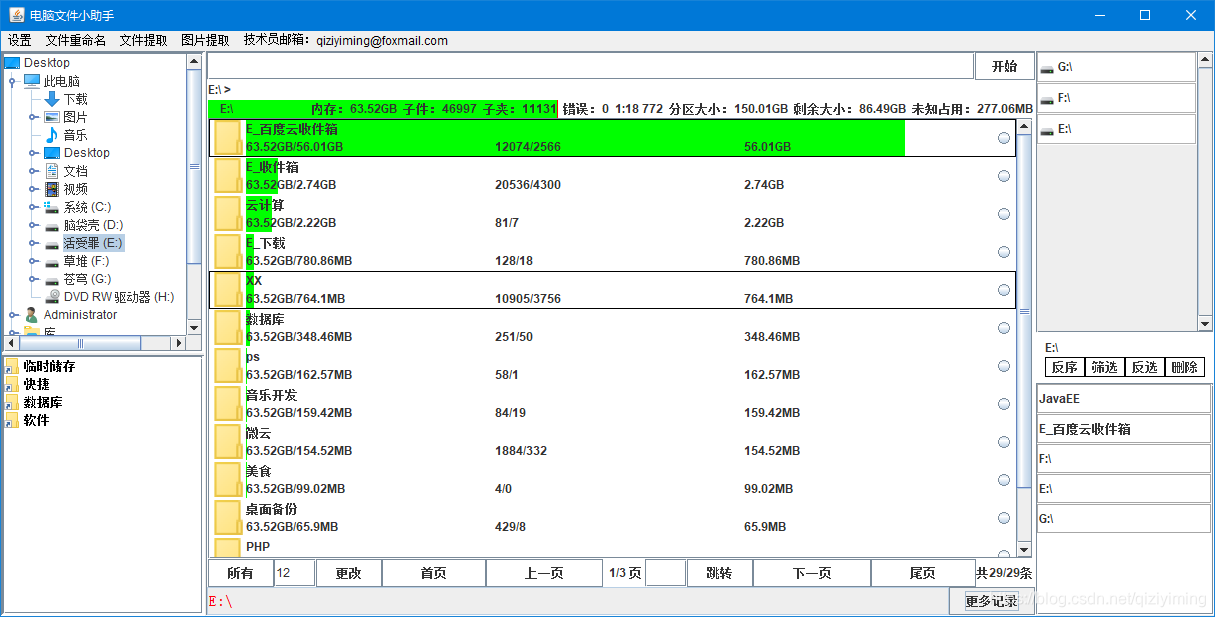Viewport: 1215px width, 617px height.
Task: Open the E_收件箱 folder icon
Action: 228,176
